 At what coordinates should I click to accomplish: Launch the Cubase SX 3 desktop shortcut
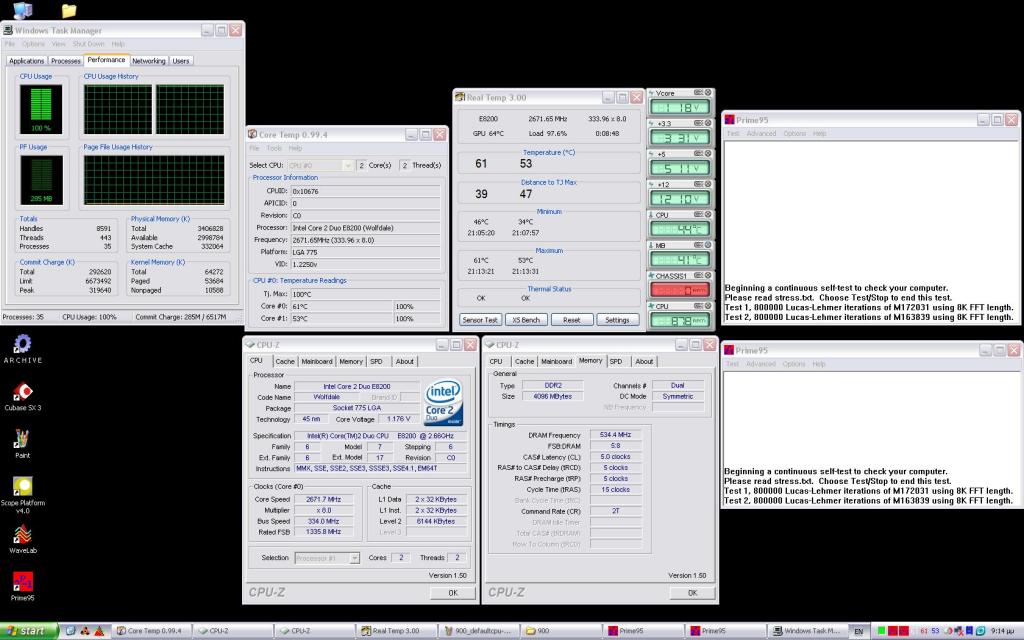click(23, 396)
